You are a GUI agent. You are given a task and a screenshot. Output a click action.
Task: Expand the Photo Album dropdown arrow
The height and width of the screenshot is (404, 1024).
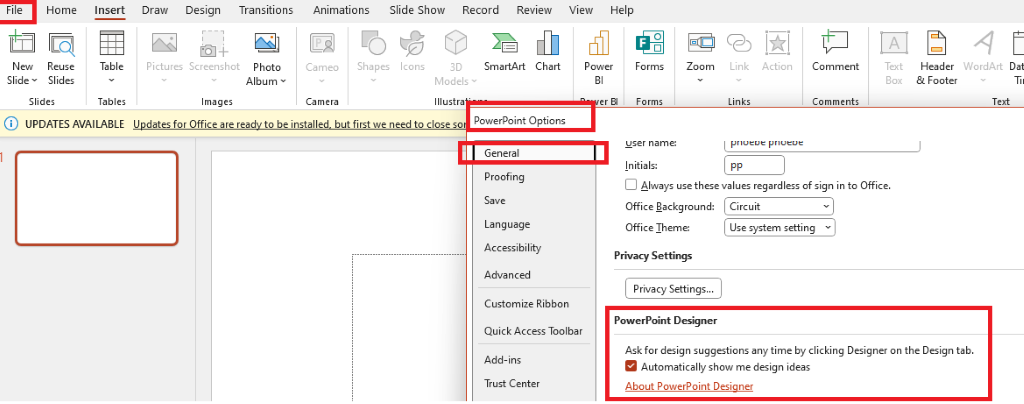pos(283,82)
